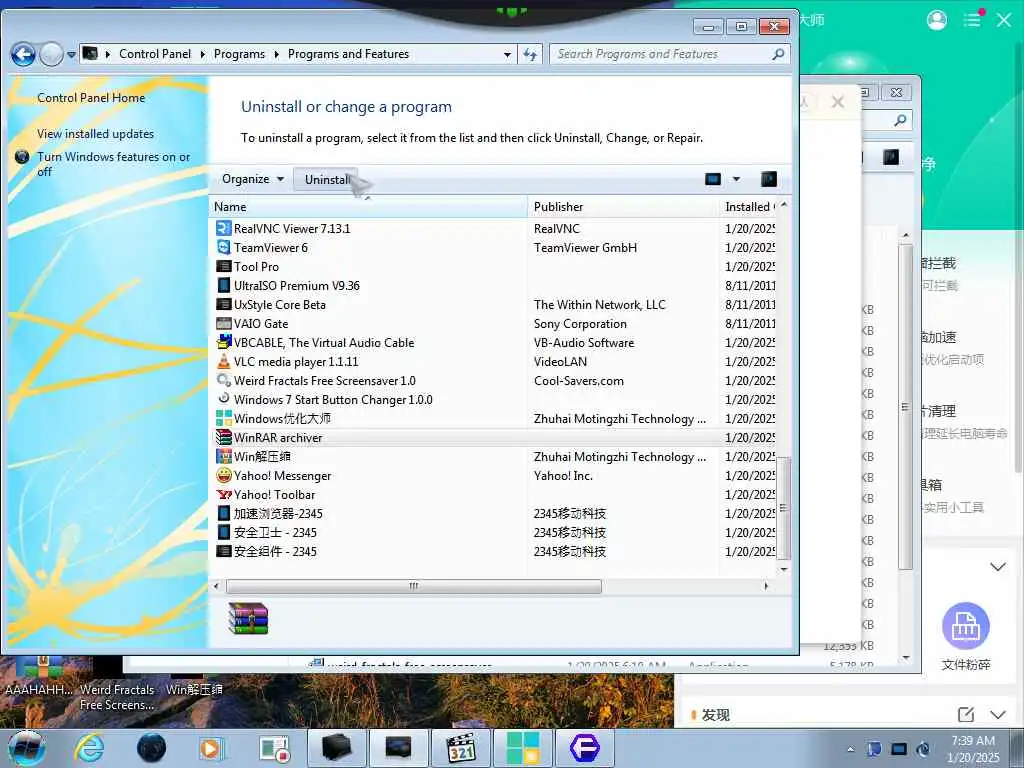Open the address bar history dropdown
The image size is (1024, 768).
click(507, 55)
